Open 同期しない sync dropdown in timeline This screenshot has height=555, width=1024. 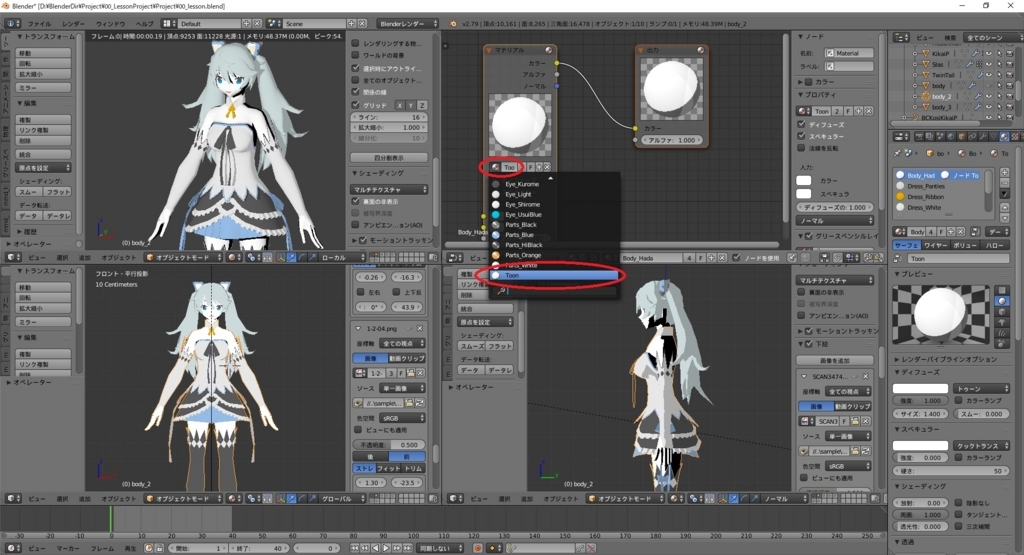pos(441,548)
